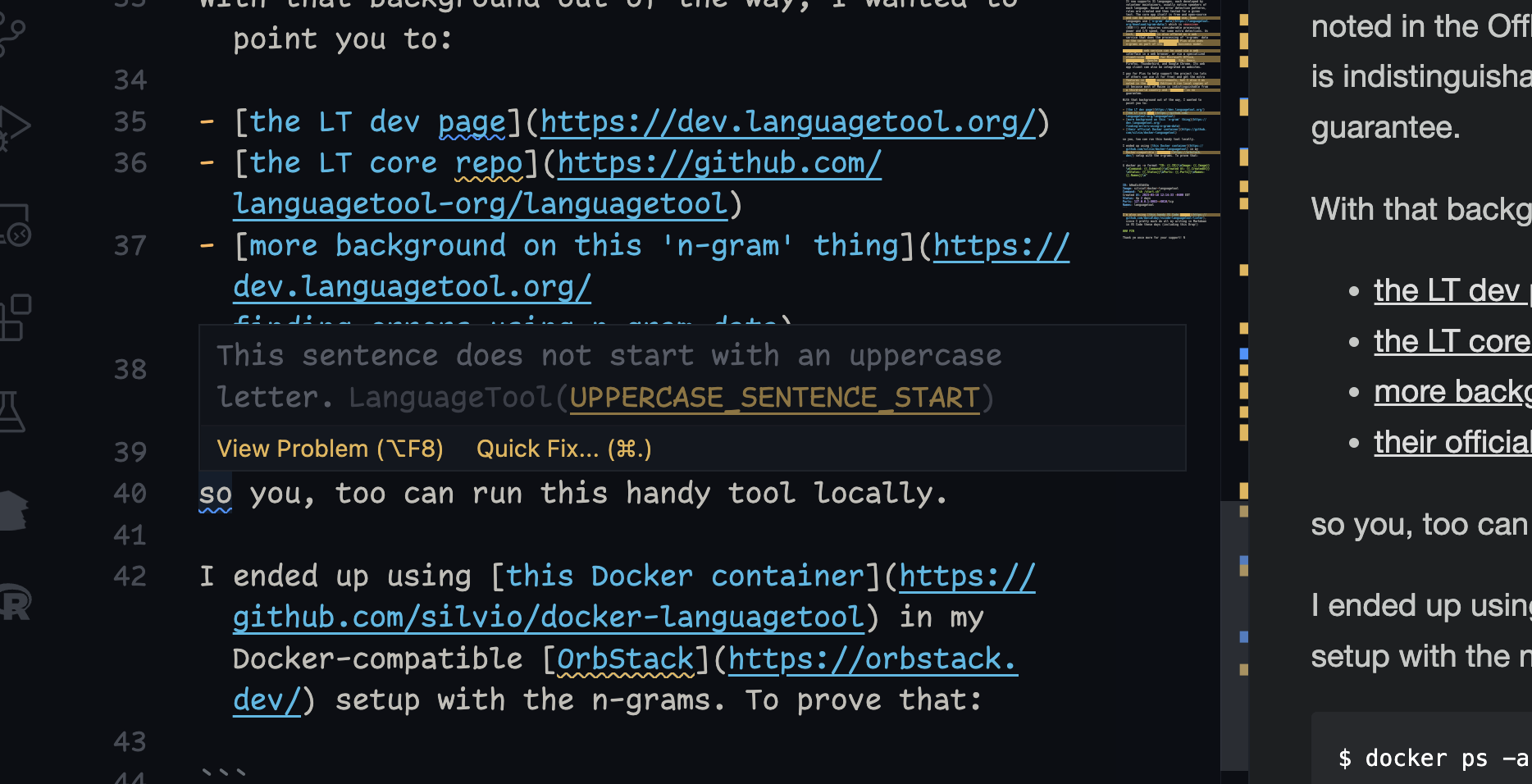The width and height of the screenshot is (1532, 784).
Task: Click Quick Fix in the hover popup
Action: (563, 449)
